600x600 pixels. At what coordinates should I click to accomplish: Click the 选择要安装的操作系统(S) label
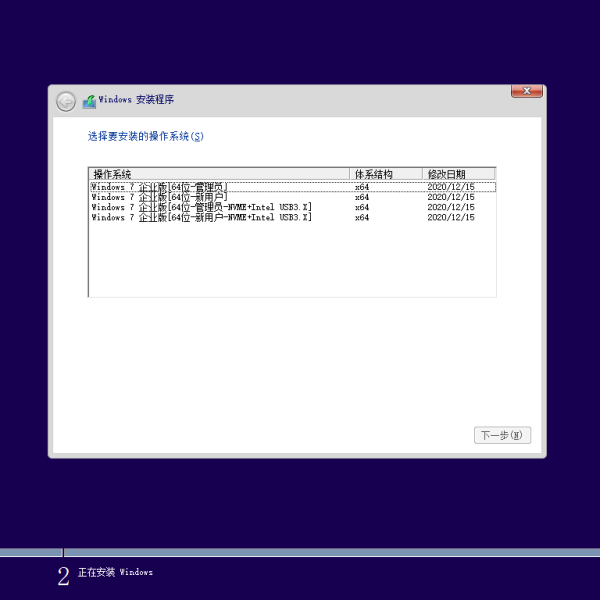[x=145, y=136]
